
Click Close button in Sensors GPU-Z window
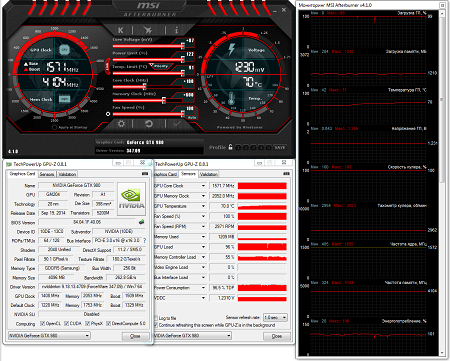[x=277, y=336]
